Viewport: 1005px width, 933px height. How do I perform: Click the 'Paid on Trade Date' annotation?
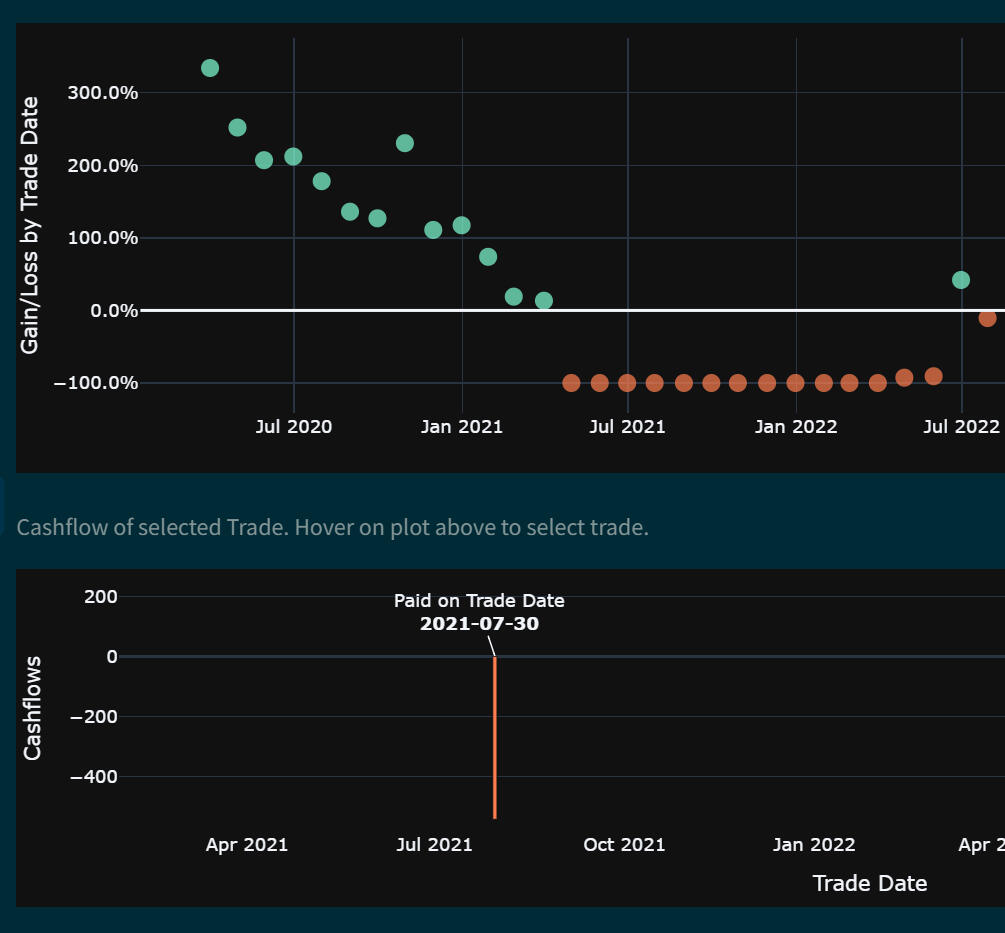(479, 601)
